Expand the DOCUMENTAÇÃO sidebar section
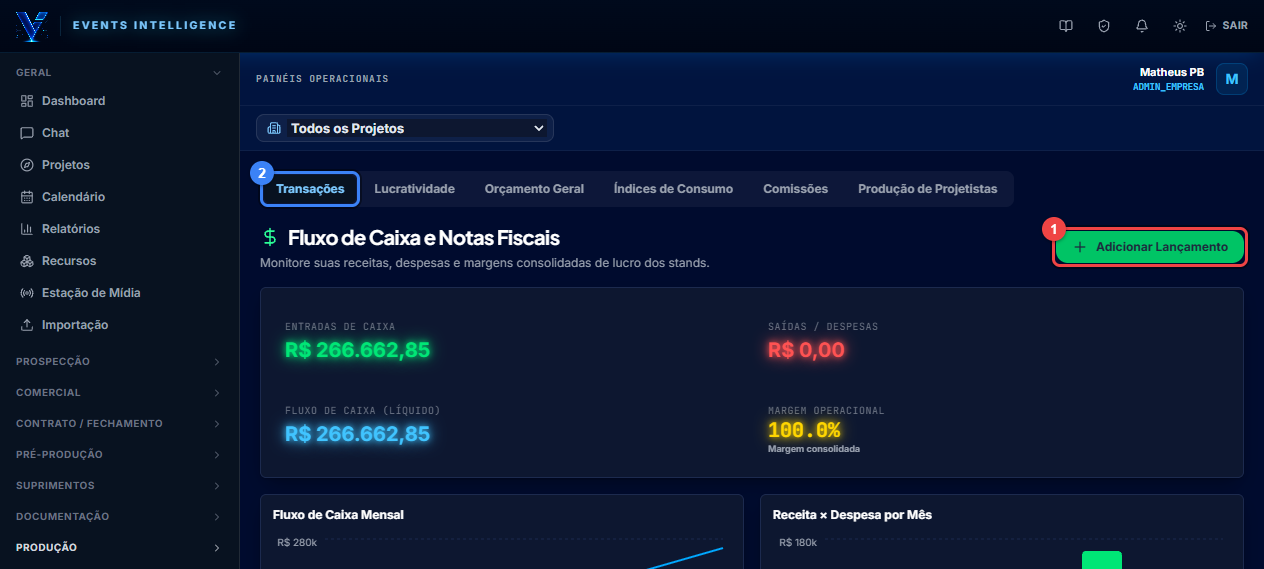 point(120,516)
